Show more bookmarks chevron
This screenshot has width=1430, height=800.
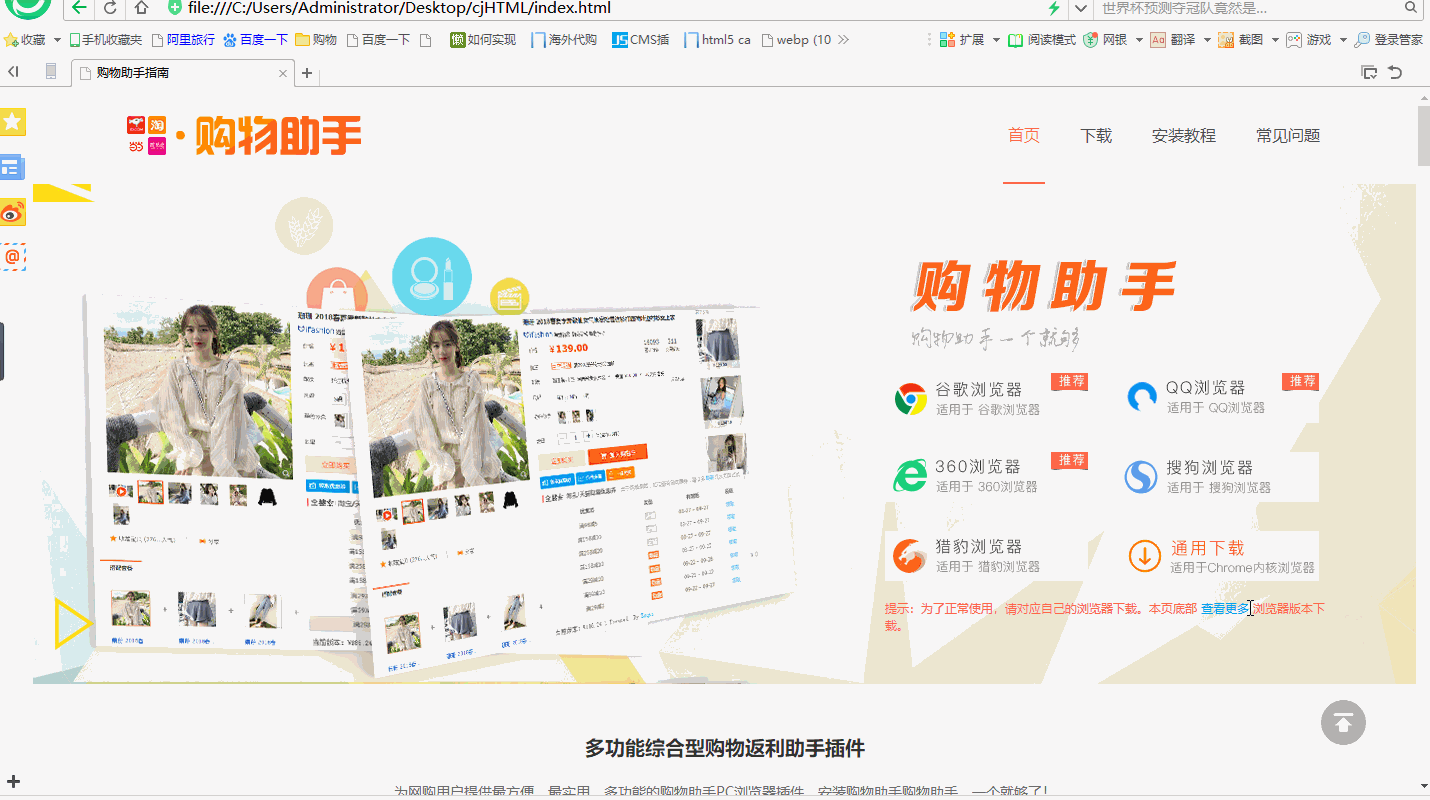click(x=843, y=40)
